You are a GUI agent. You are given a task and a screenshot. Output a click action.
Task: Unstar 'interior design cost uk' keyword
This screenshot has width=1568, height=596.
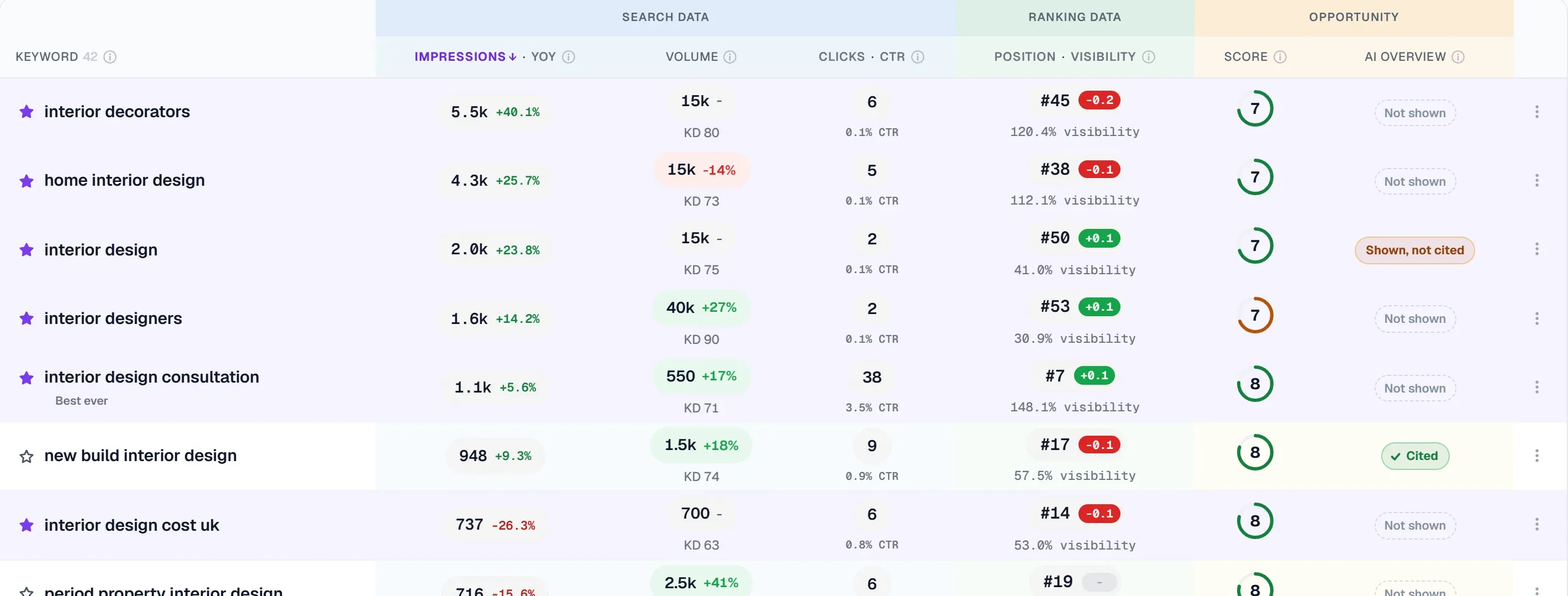tap(26, 525)
